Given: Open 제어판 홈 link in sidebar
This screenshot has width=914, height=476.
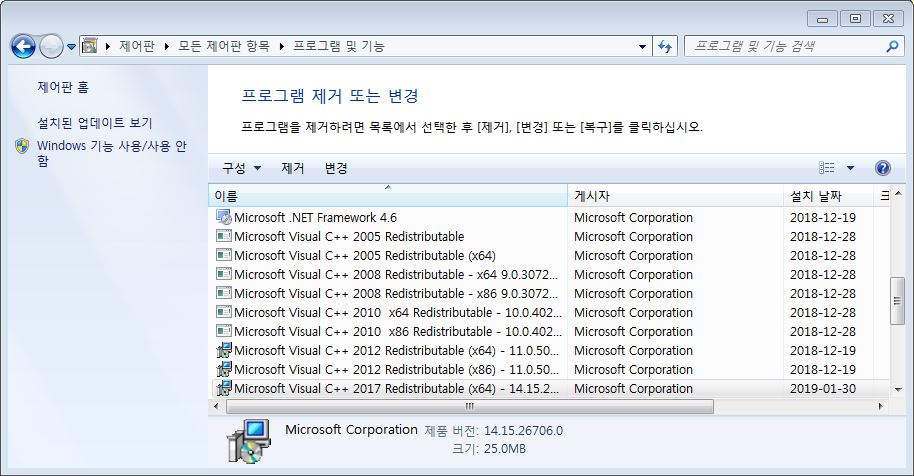Looking at the screenshot, I should [63, 87].
